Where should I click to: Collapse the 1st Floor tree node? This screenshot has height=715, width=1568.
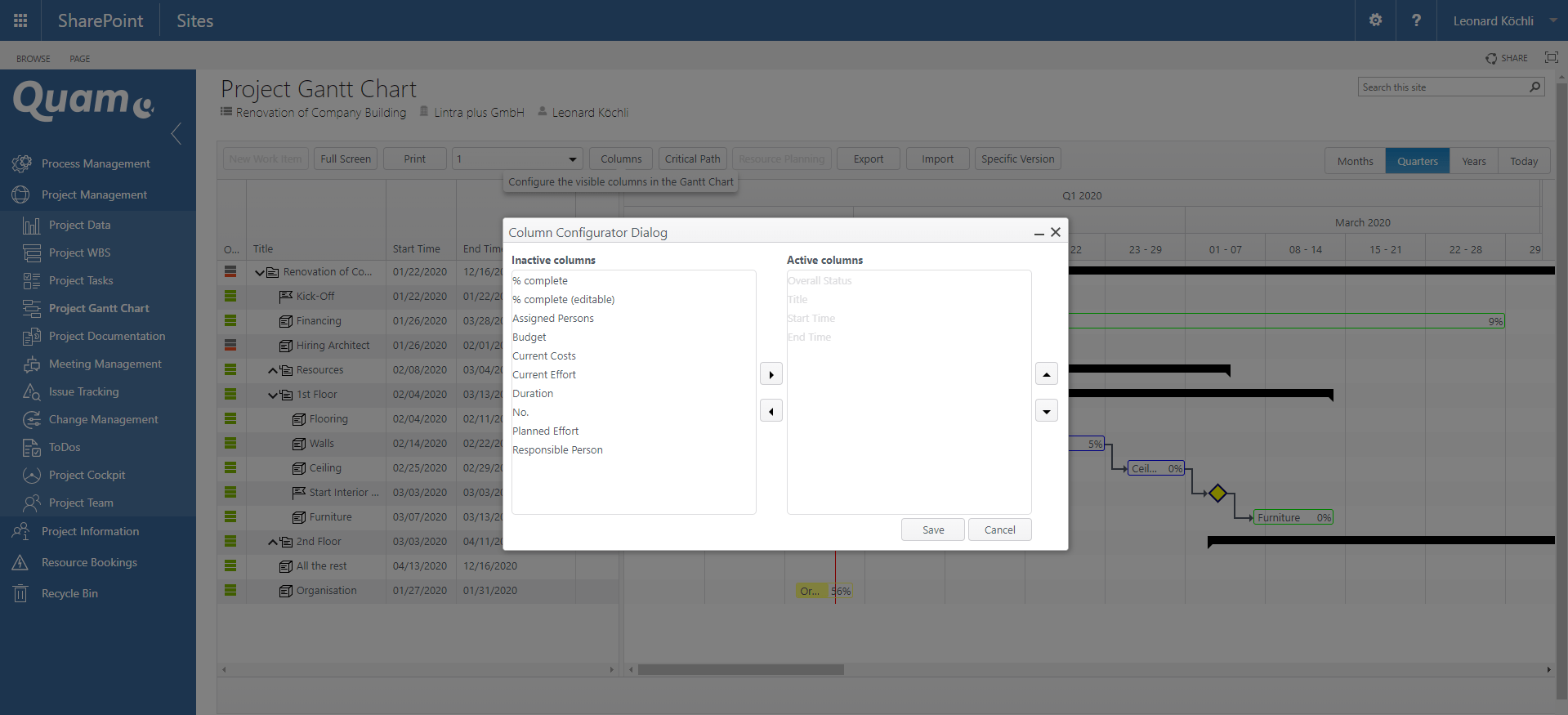[x=273, y=395]
